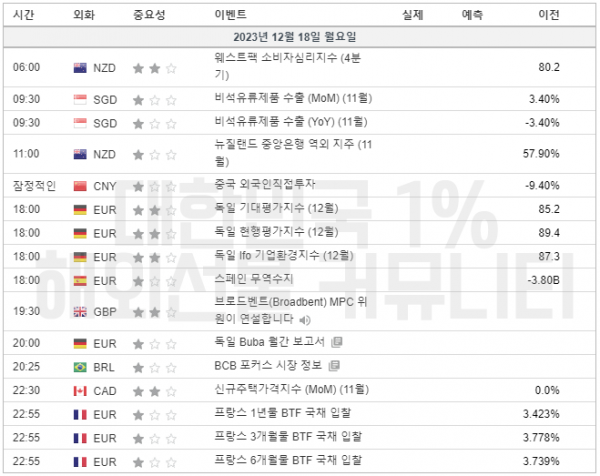Click the UK flag next to GBP
The image size is (600, 476).
pos(80,312)
